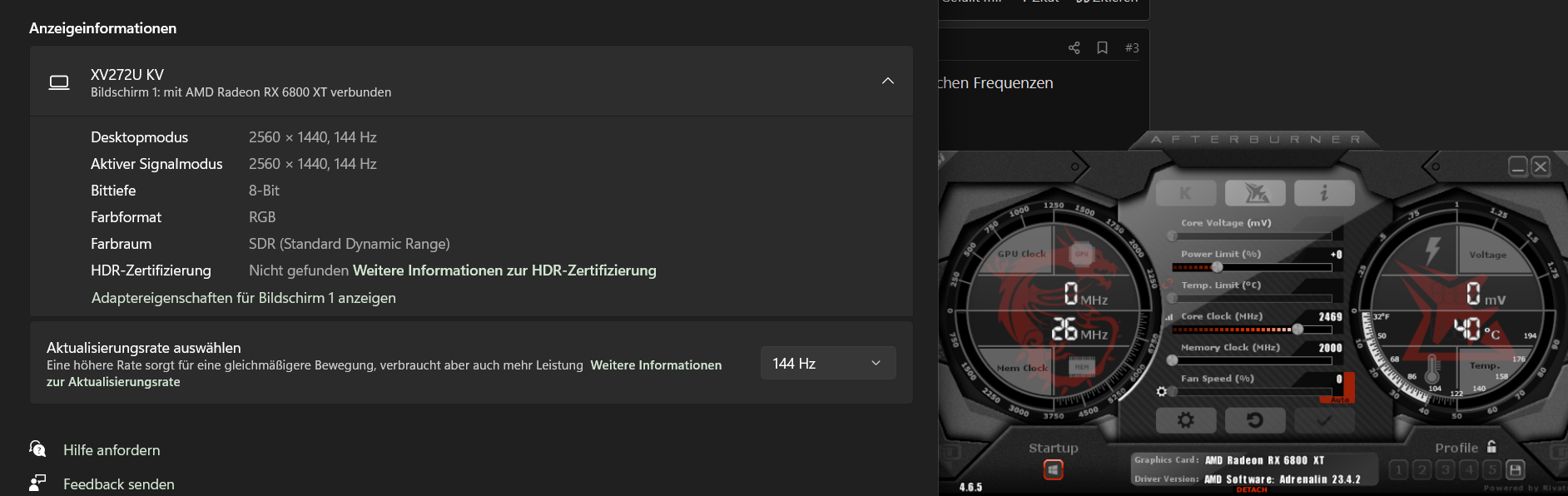Click the link icon beside Temp. Limit
This screenshot has width=1568, height=496.
(x=1168, y=285)
